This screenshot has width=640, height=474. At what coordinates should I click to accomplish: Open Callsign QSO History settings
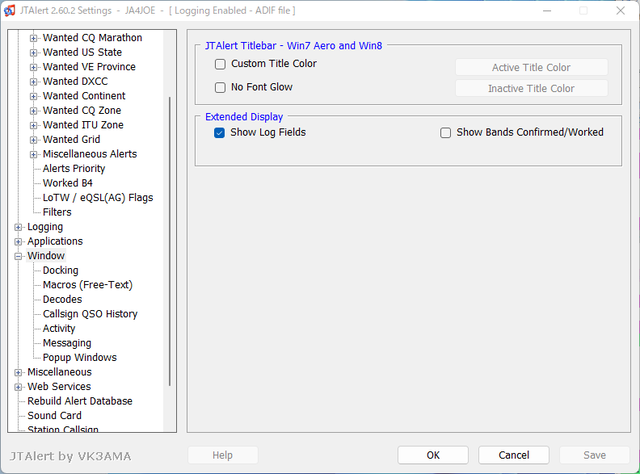(x=90, y=314)
